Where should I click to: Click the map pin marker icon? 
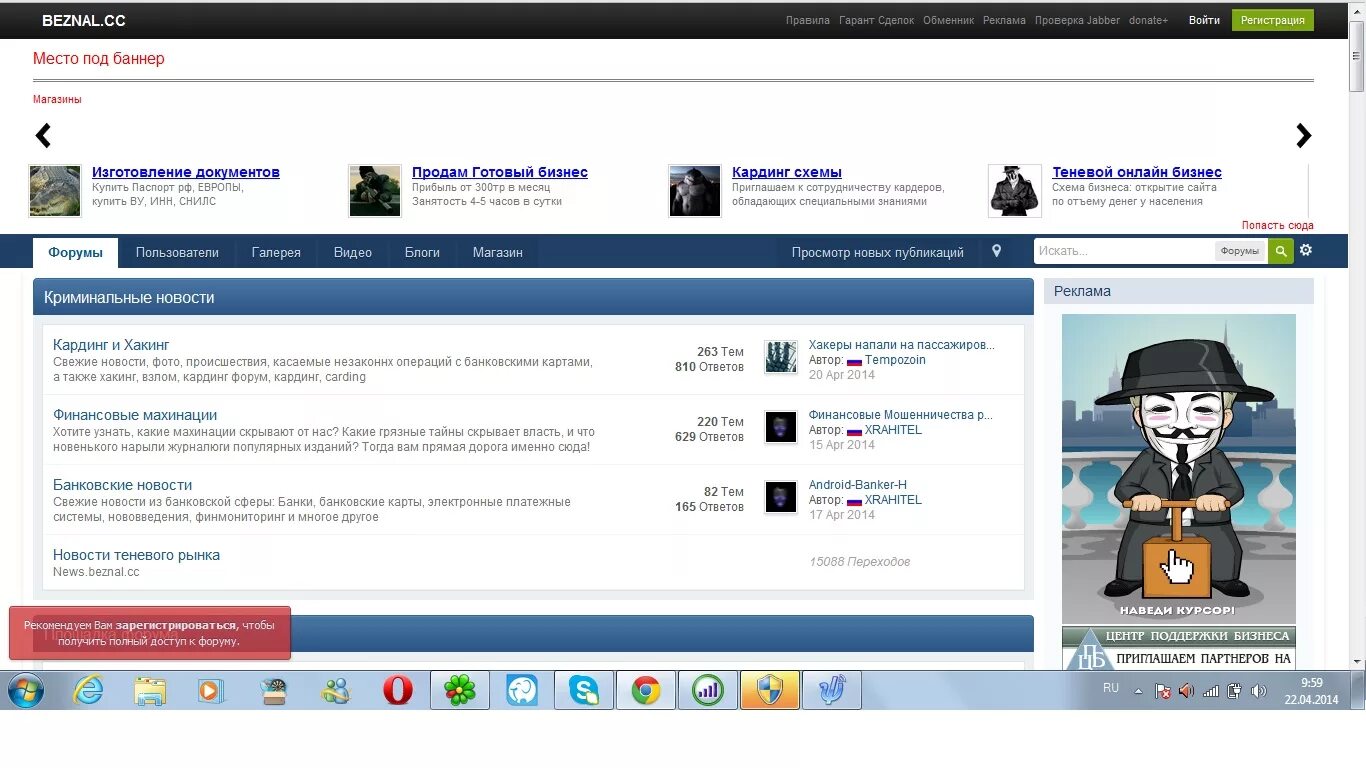click(x=996, y=251)
